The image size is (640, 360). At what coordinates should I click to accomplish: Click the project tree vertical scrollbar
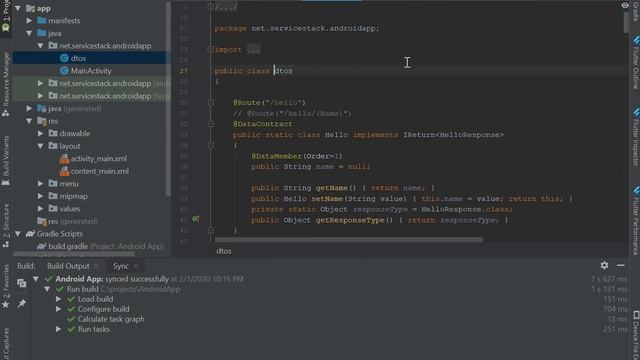(168, 98)
